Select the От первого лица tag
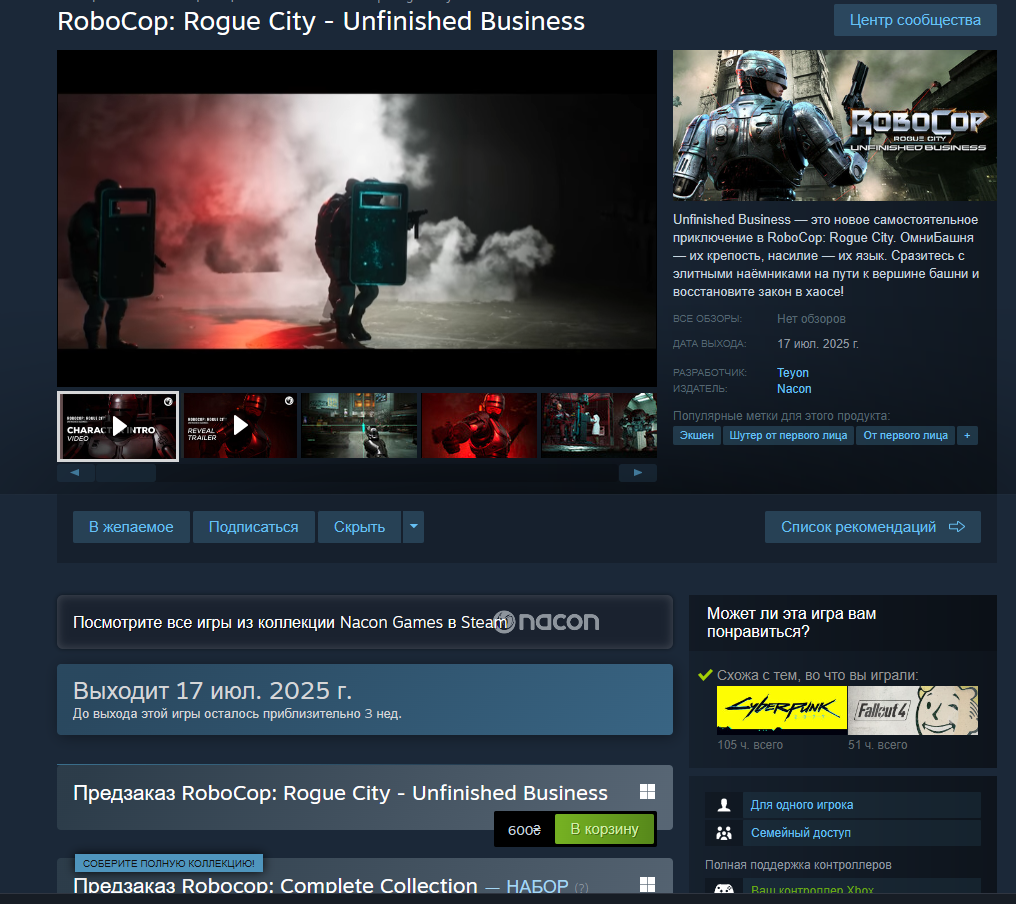This screenshot has height=904, width=1016. tap(905, 435)
